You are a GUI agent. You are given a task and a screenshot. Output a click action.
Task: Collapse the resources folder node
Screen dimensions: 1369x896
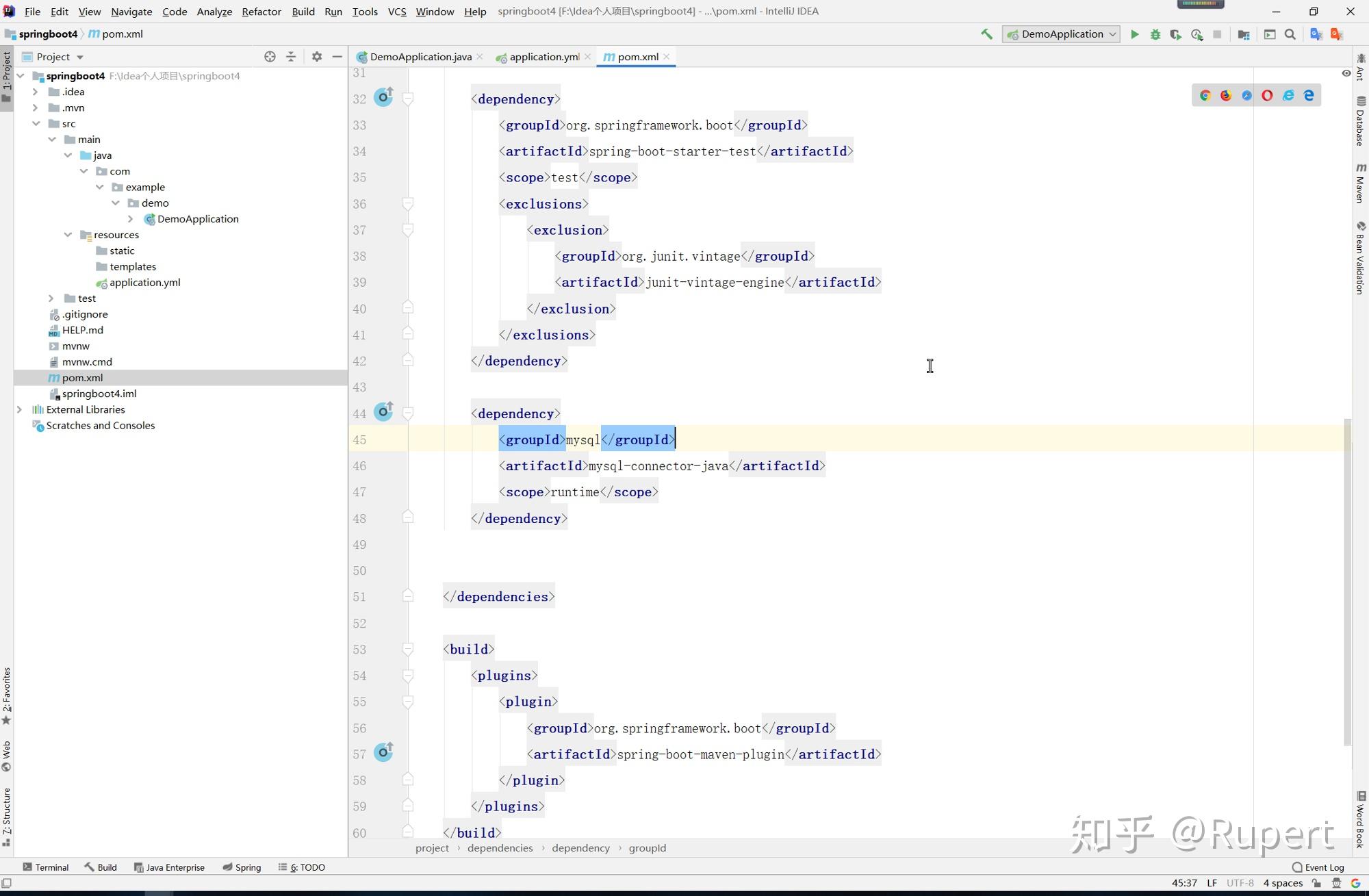(68, 235)
